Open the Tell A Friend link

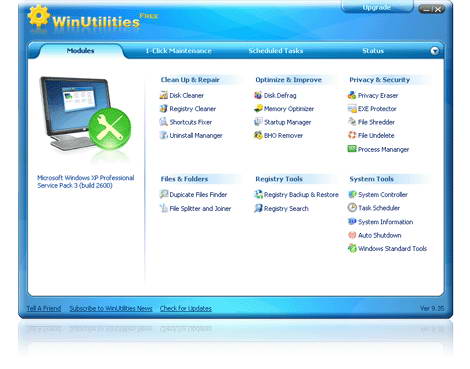click(44, 308)
